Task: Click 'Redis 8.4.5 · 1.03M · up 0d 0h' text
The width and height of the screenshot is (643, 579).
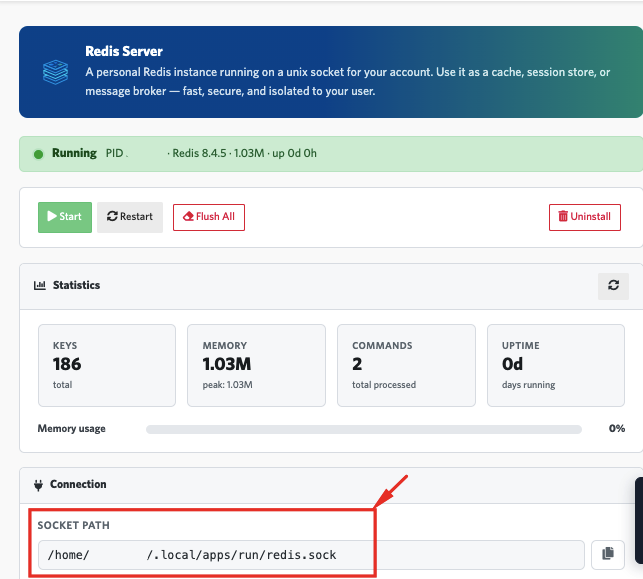Action: (x=244, y=153)
